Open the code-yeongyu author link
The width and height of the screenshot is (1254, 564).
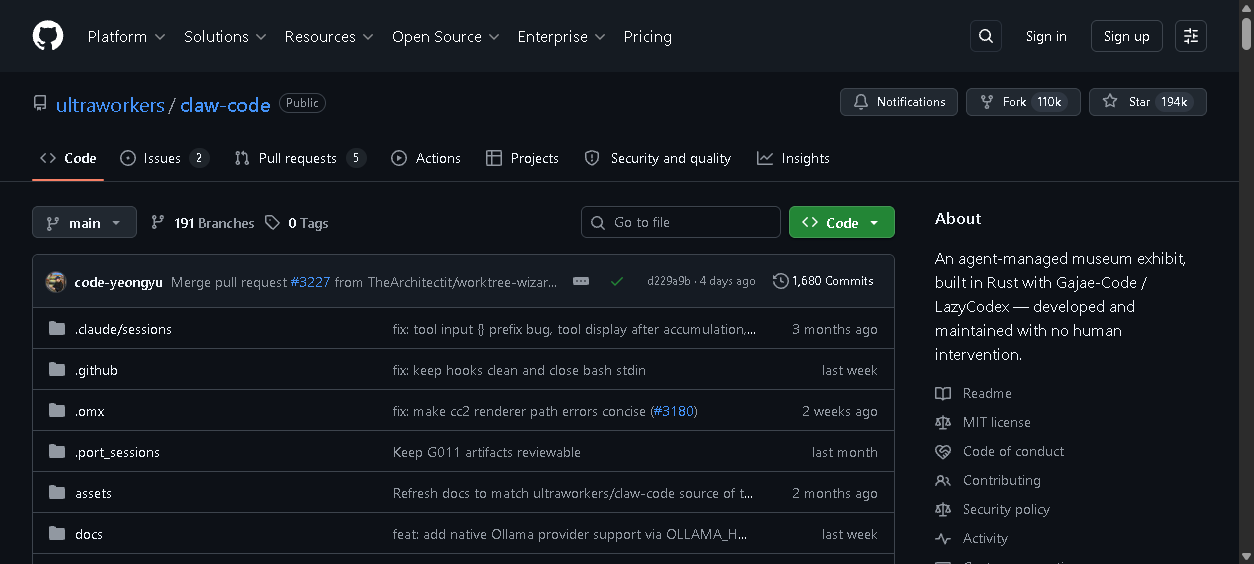point(119,282)
